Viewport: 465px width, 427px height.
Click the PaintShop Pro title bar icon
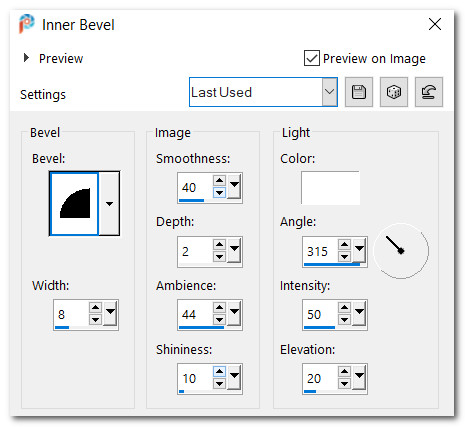[26, 24]
